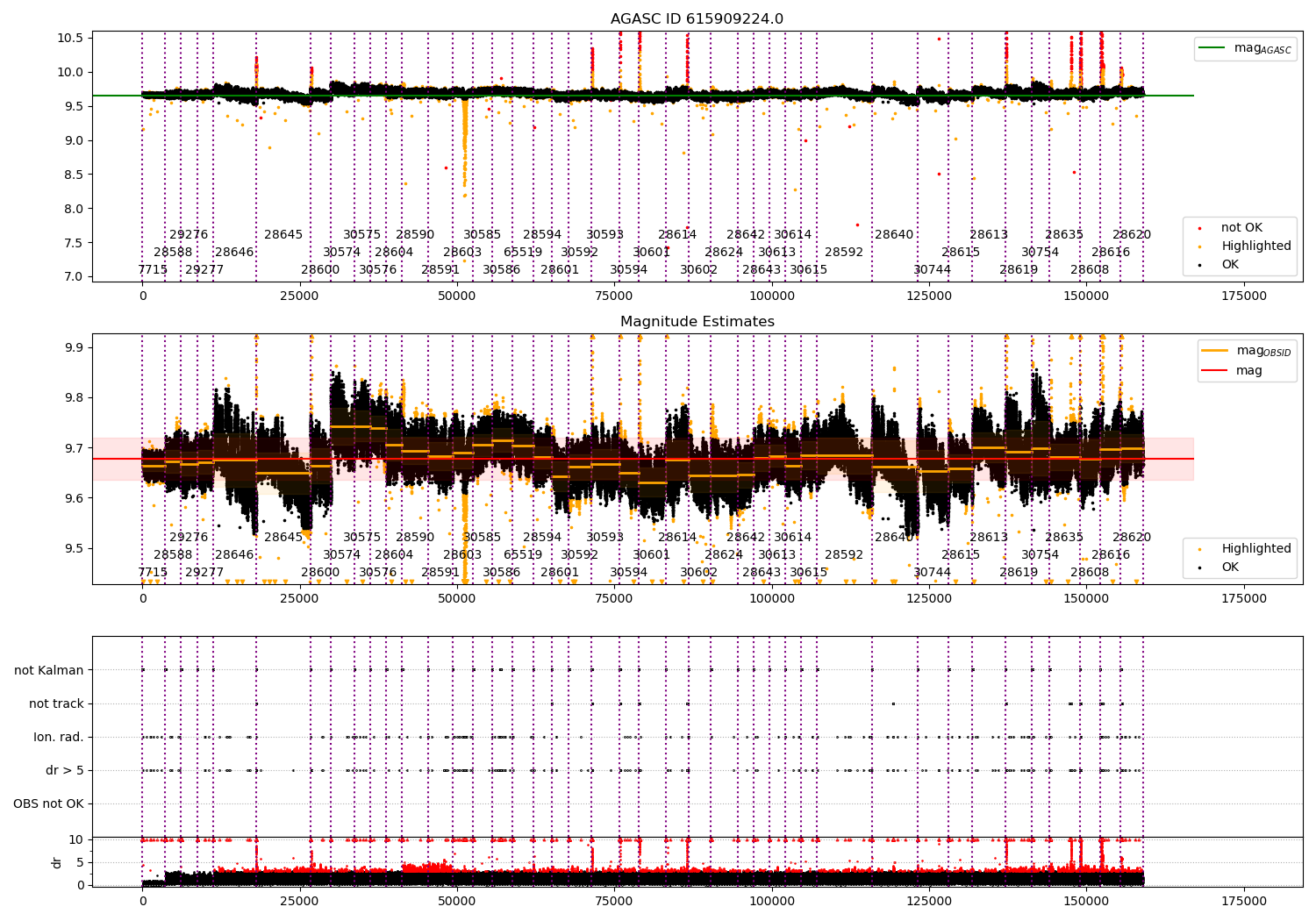Image resolution: width=1316 pixels, height=921 pixels.
Task: Click the 'dr' y-axis label
Action: (57, 862)
